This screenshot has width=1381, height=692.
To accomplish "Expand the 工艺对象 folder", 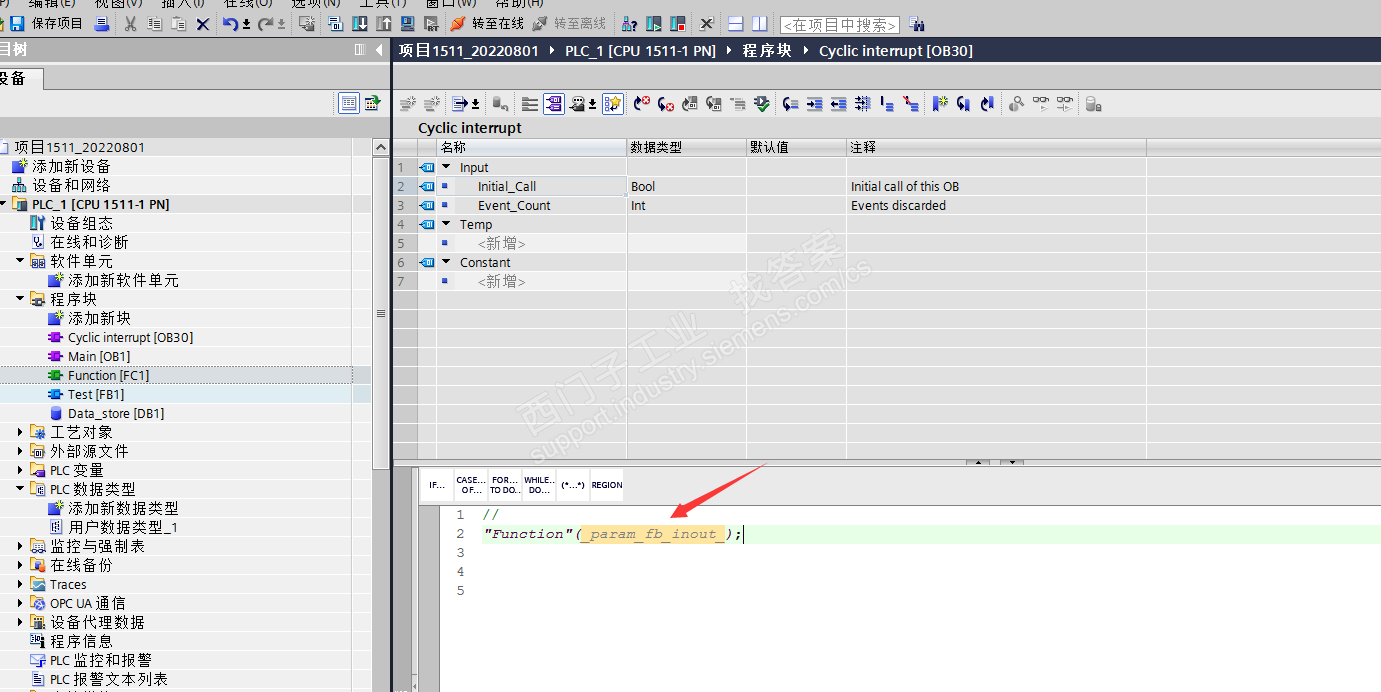I will [x=20, y=432].
